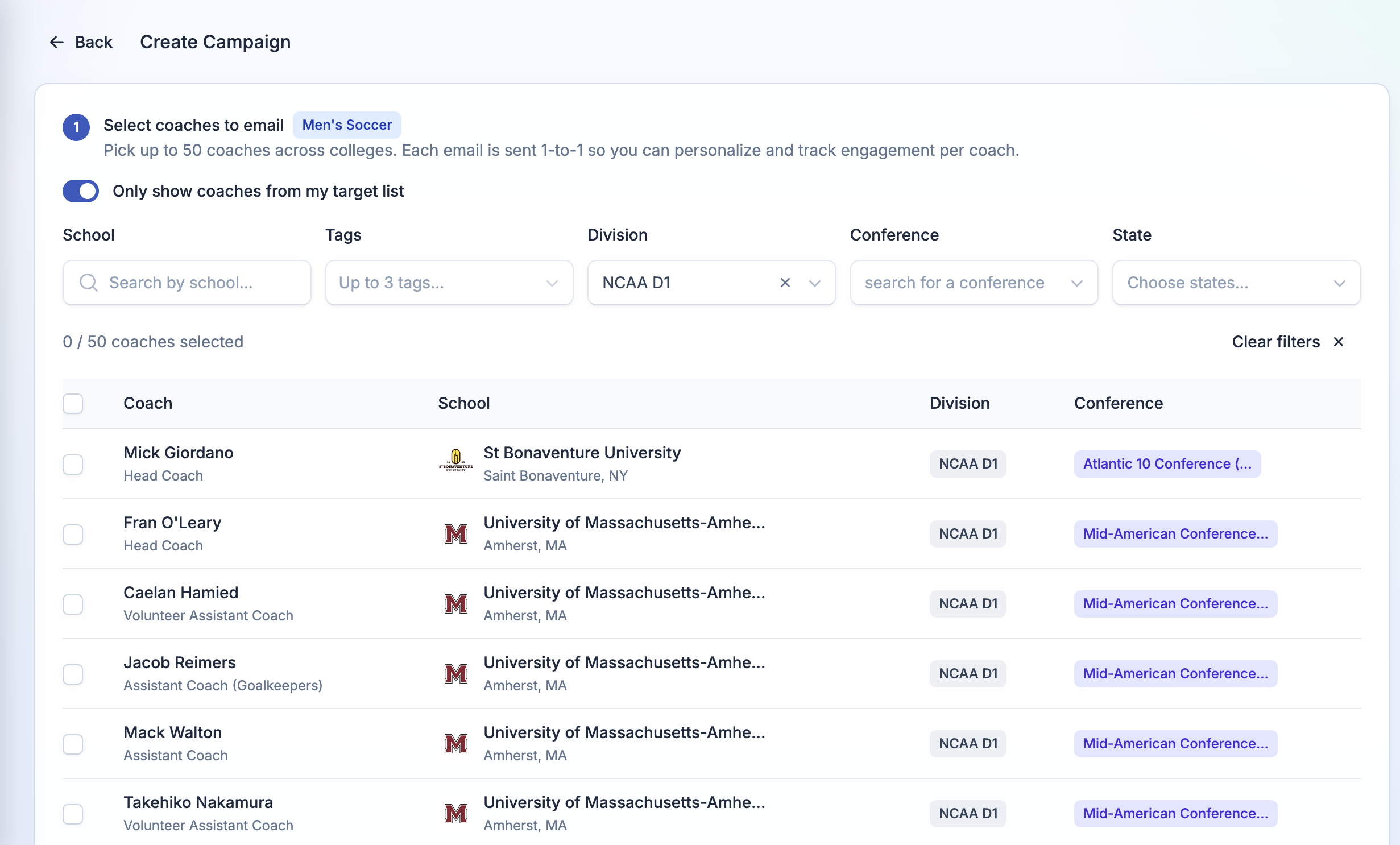Click NCAA D1 badge in Mick Giordano row
The width and height of the screenshot is (1400, 845).
click(968, 464)
